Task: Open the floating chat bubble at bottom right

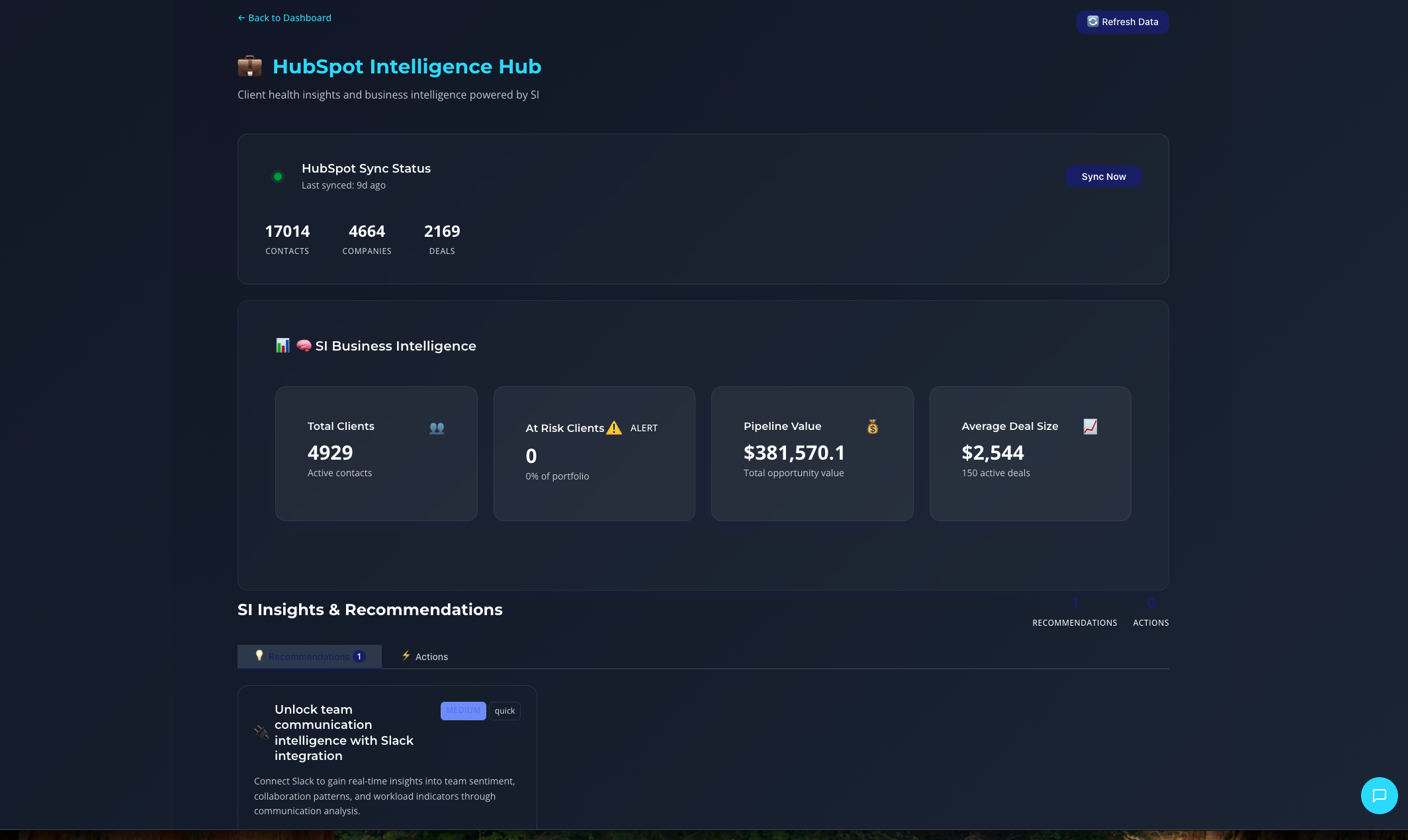Action: pyautogui.click(x=1380, y=796)
